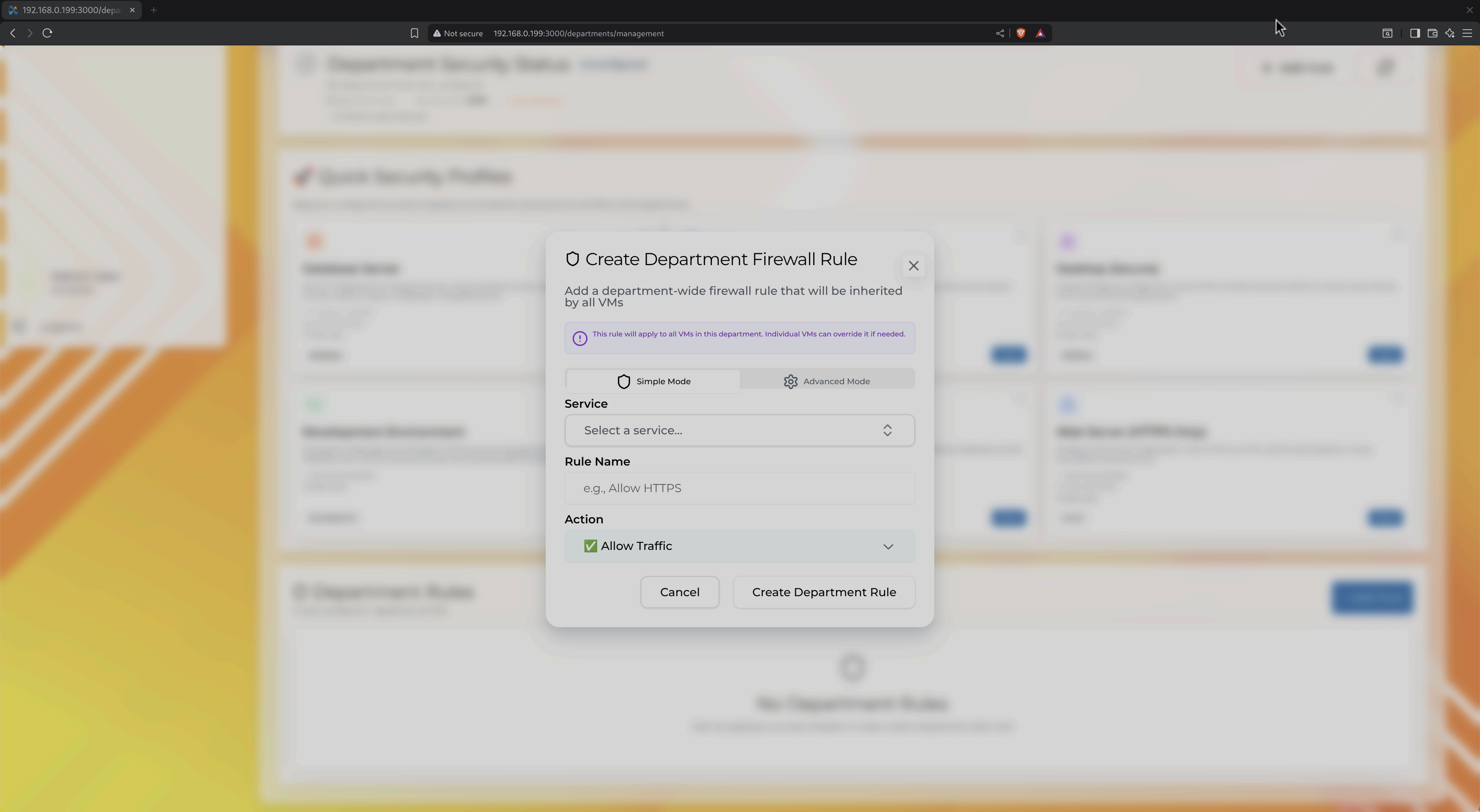Open Brave Shields panel from address bar
1480x812 pixels.
coord(1021,33)
